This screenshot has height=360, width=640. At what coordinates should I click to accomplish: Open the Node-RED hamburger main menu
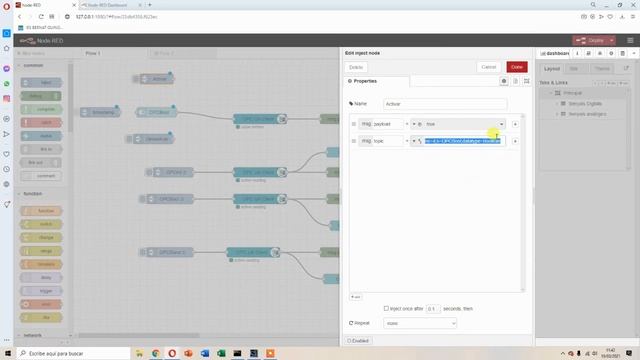pyautogui.click(x=630, y=40)
